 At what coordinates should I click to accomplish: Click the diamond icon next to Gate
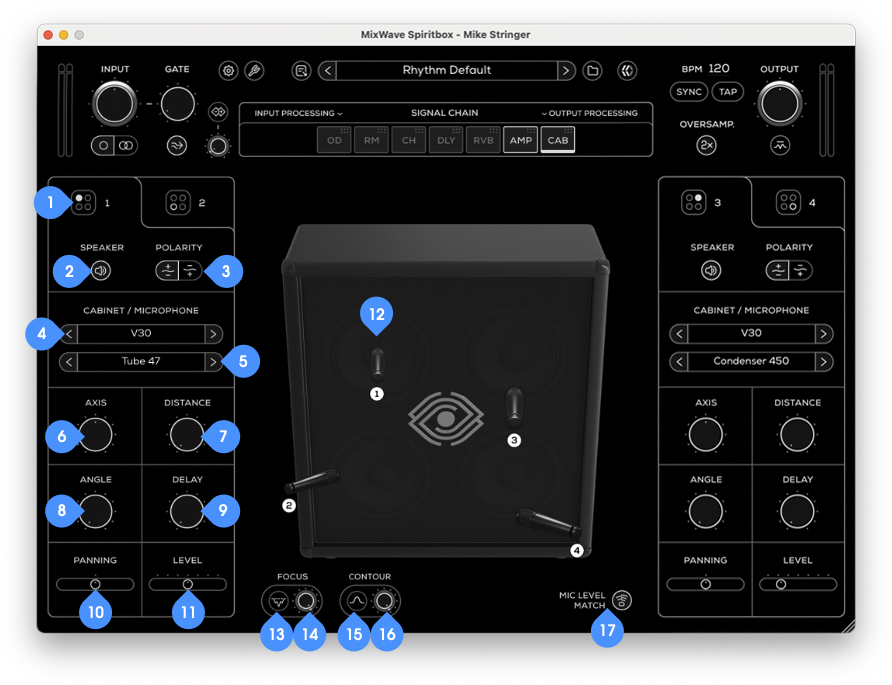(x=218, y=112)
